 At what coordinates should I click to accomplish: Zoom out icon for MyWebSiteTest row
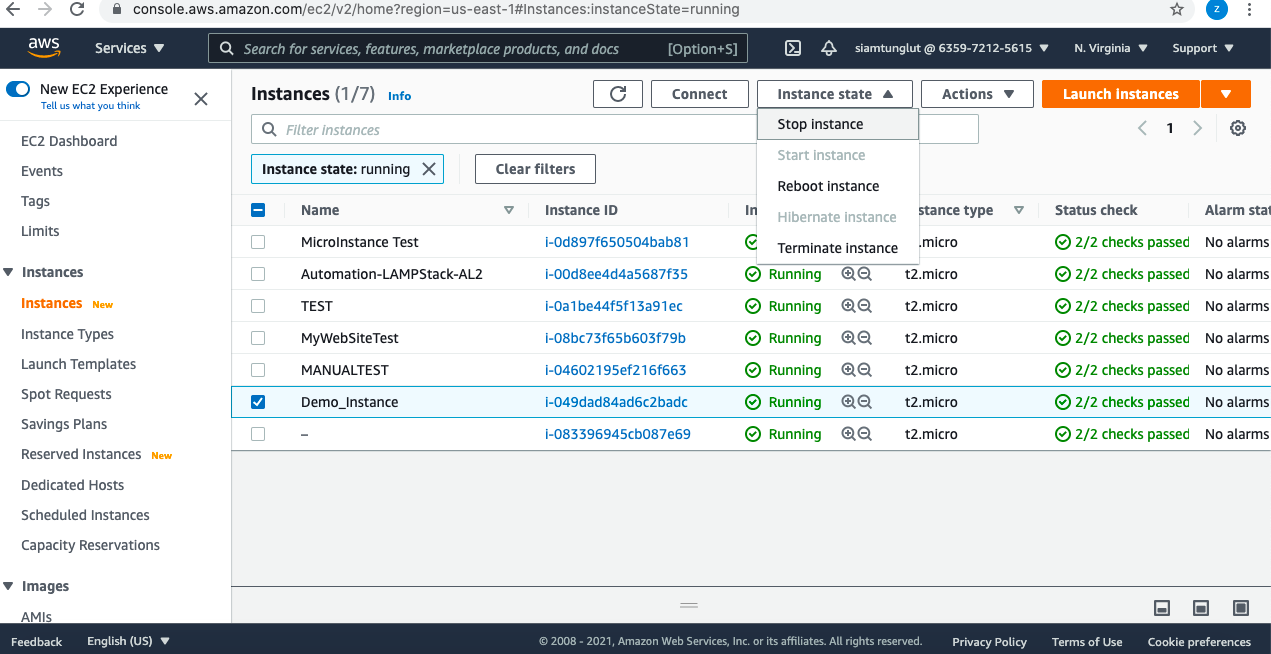point(865,338)
